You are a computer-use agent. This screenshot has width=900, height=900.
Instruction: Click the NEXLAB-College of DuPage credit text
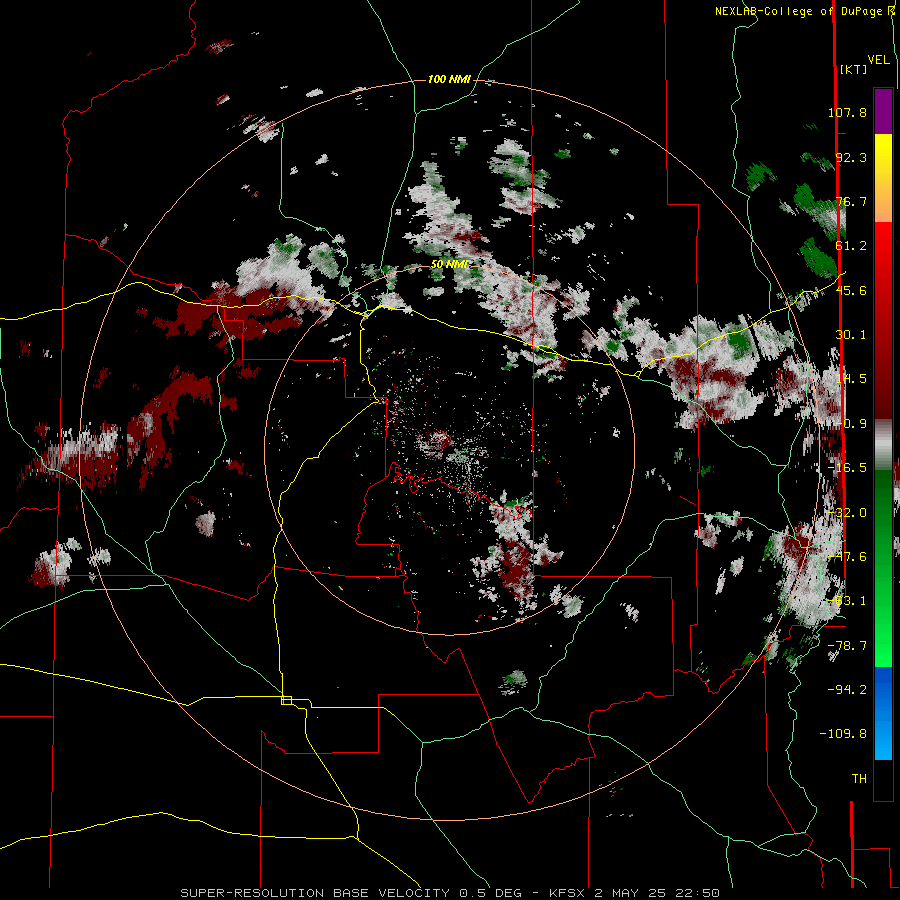(804, 11)
